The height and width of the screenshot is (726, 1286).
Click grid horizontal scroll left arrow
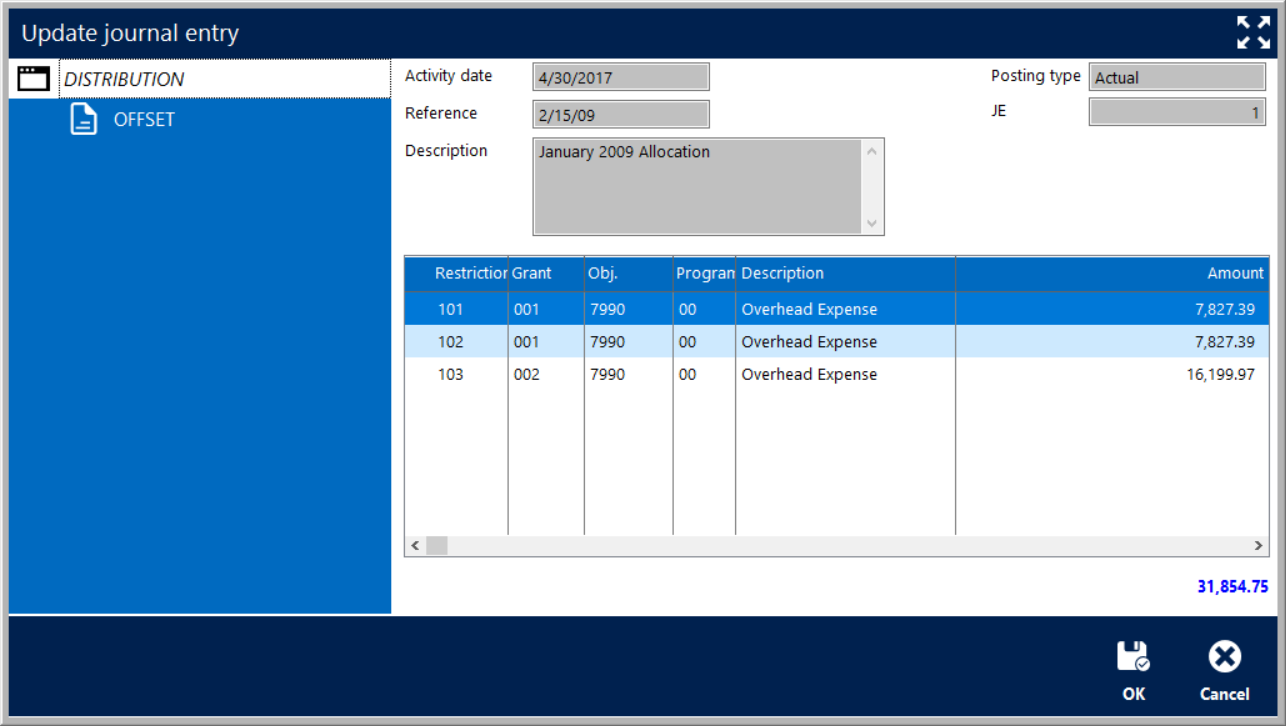[415, 546]
